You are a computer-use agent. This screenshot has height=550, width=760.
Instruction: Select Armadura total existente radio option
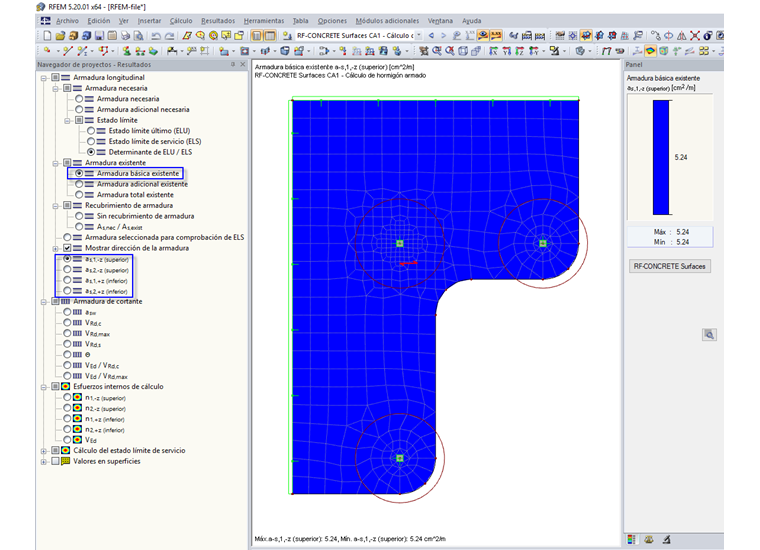pyautogui.click(x=79, y=194)
